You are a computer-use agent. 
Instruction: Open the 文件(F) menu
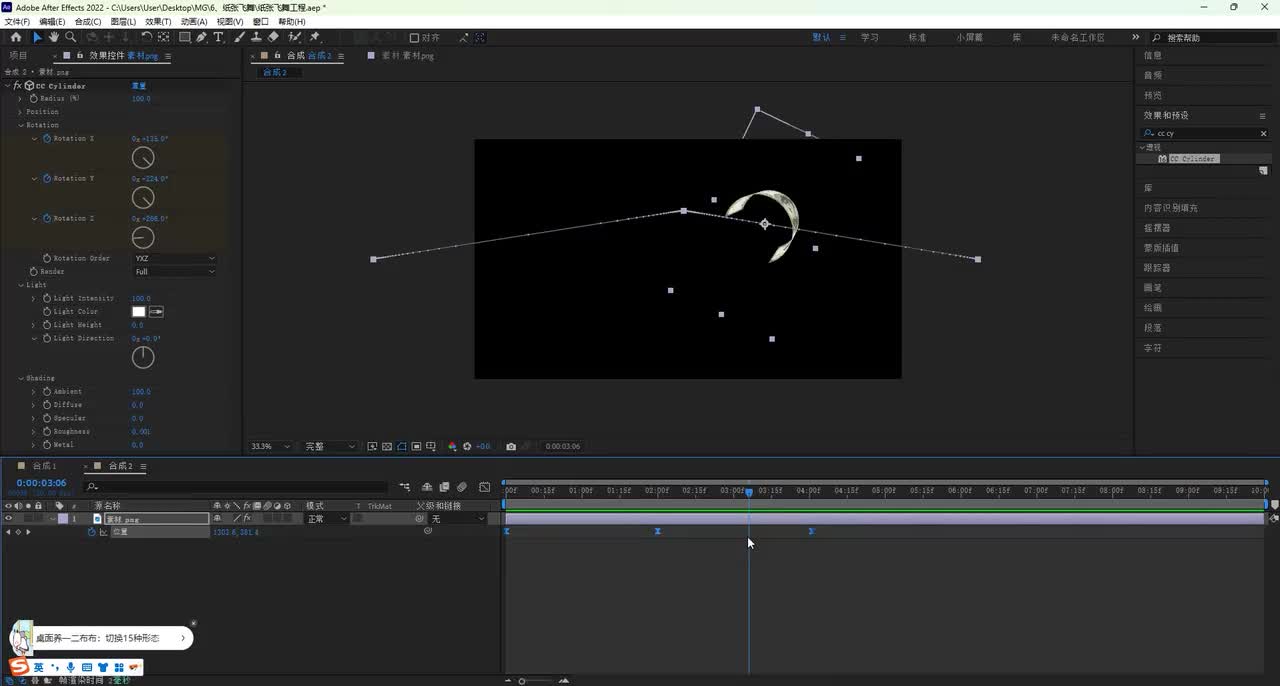click(x=17, y=21)
